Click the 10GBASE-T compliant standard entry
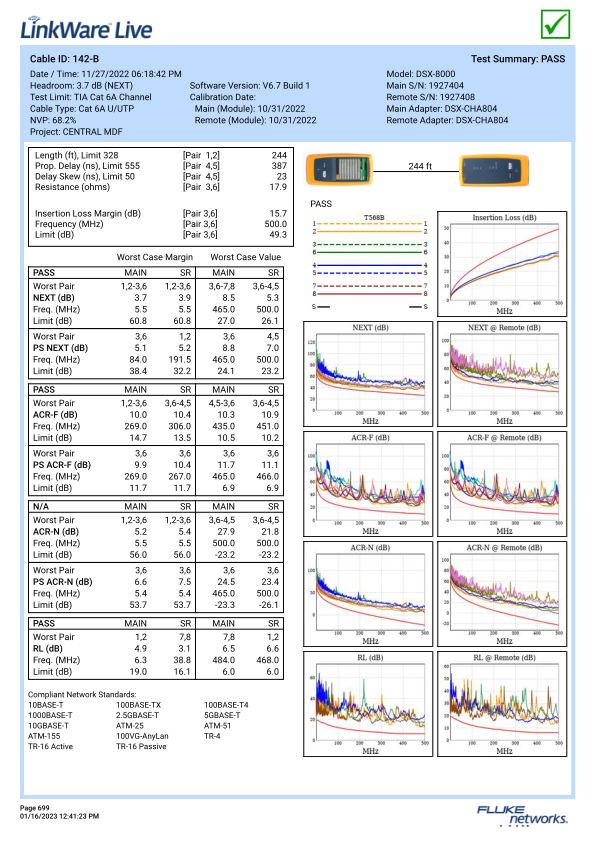The image size is (595, 841). tap(48, 726)
